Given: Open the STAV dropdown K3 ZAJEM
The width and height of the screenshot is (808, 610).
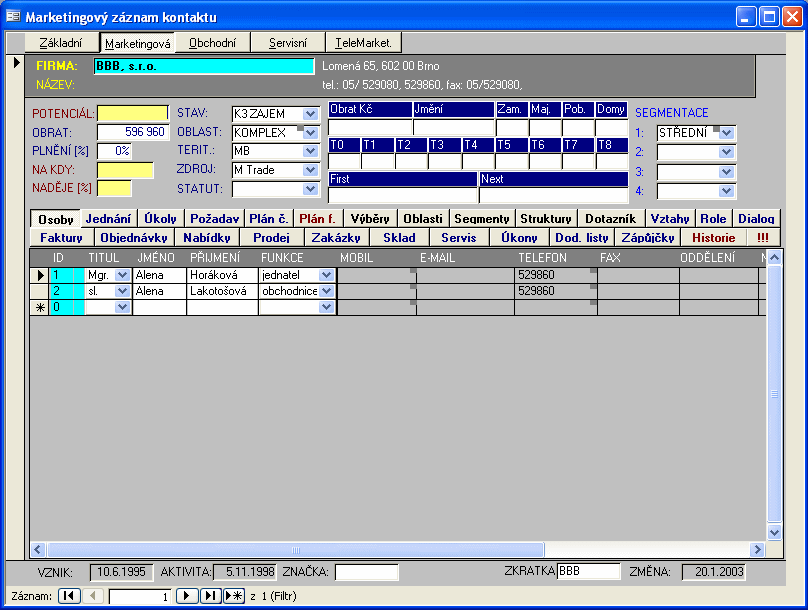Looking at the screenshot, I should pos(310,114).
